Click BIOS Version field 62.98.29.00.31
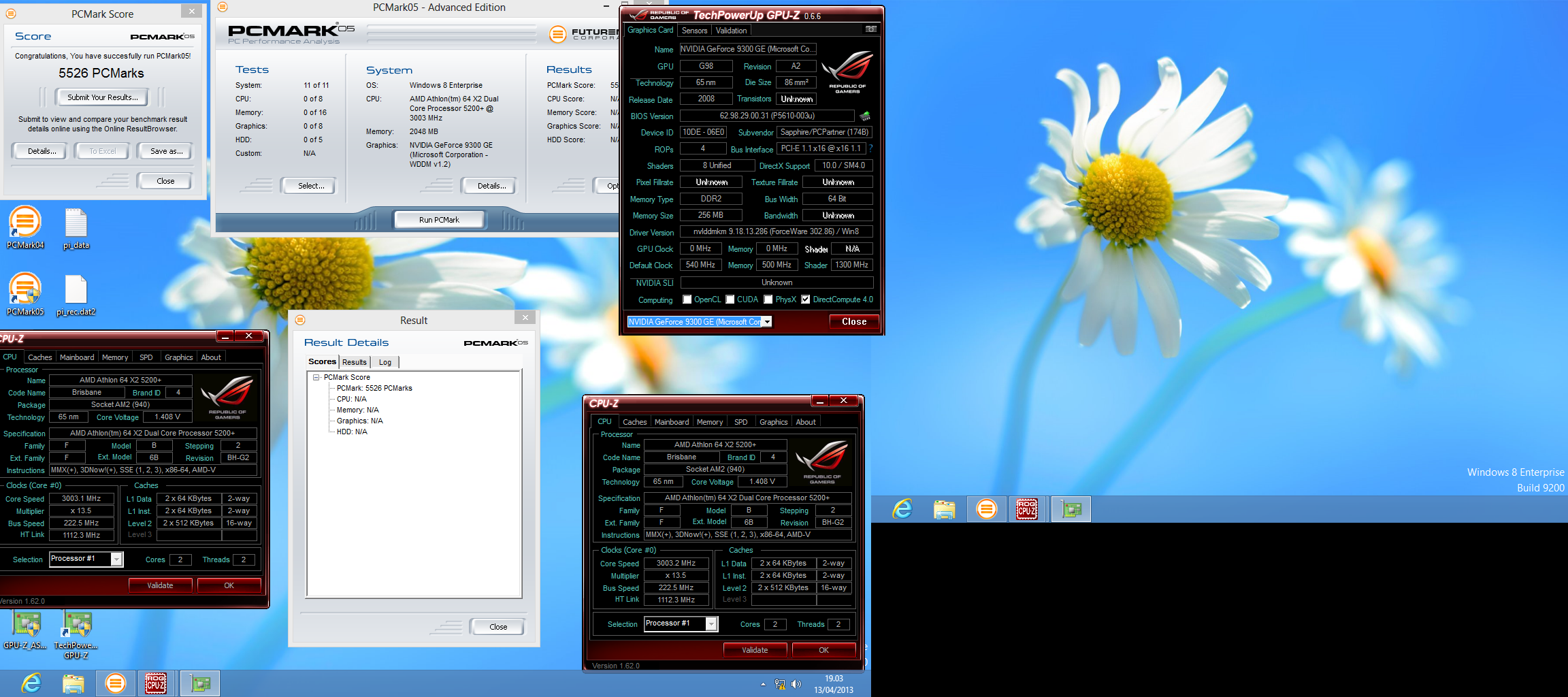 click(767, 116)
